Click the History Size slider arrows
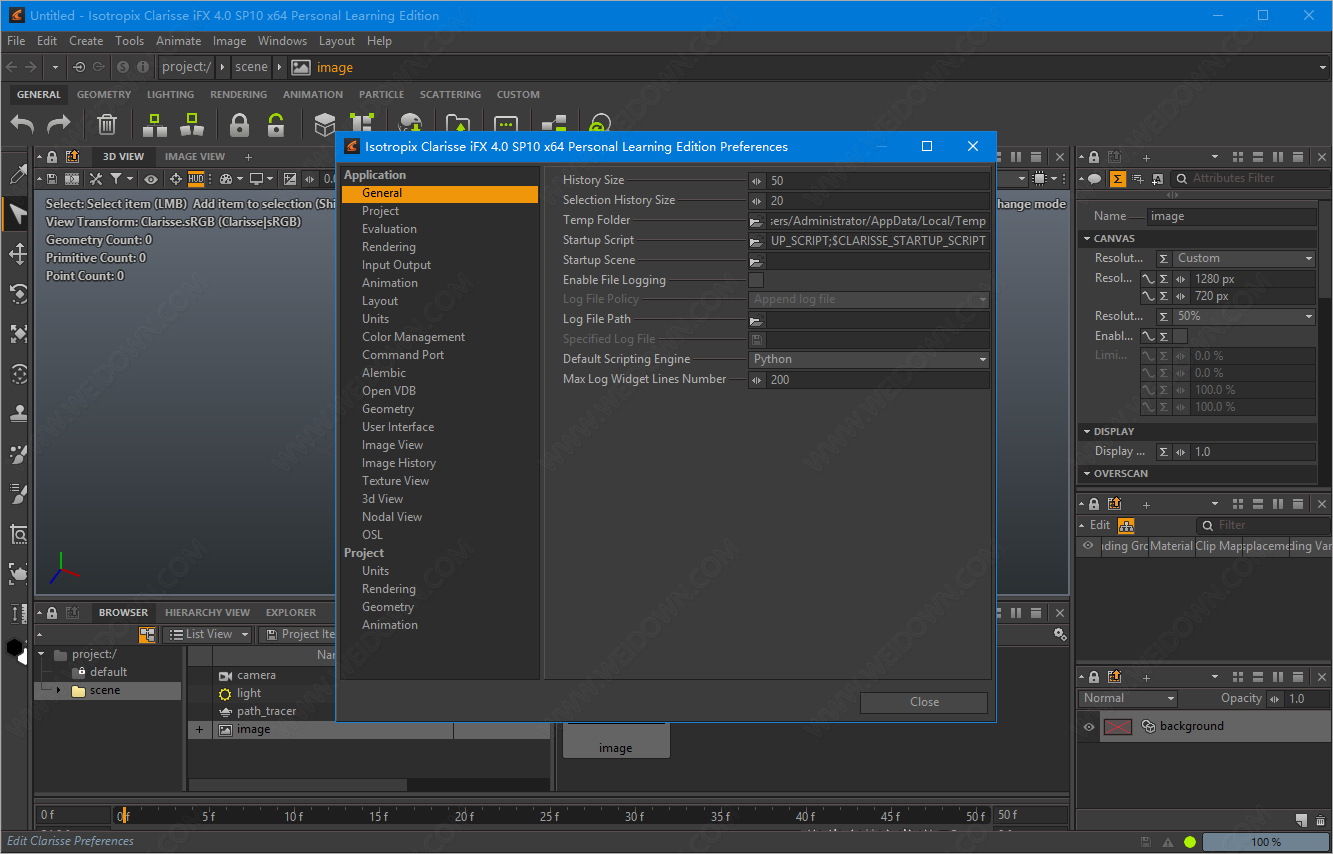1333x854 pixels. [757, 181]
